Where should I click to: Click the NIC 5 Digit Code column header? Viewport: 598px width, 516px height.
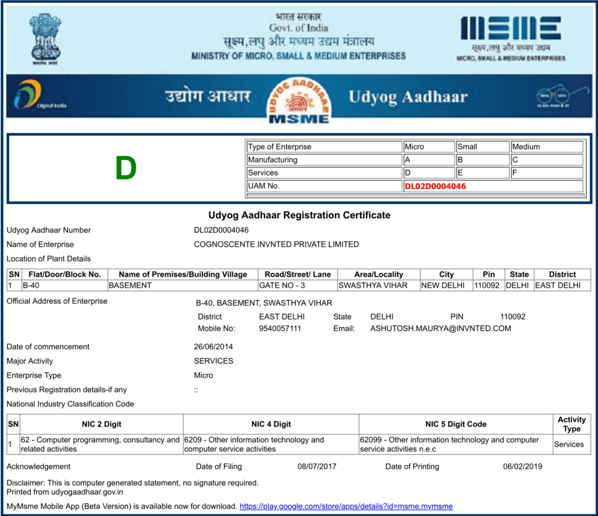pos(456,424)
